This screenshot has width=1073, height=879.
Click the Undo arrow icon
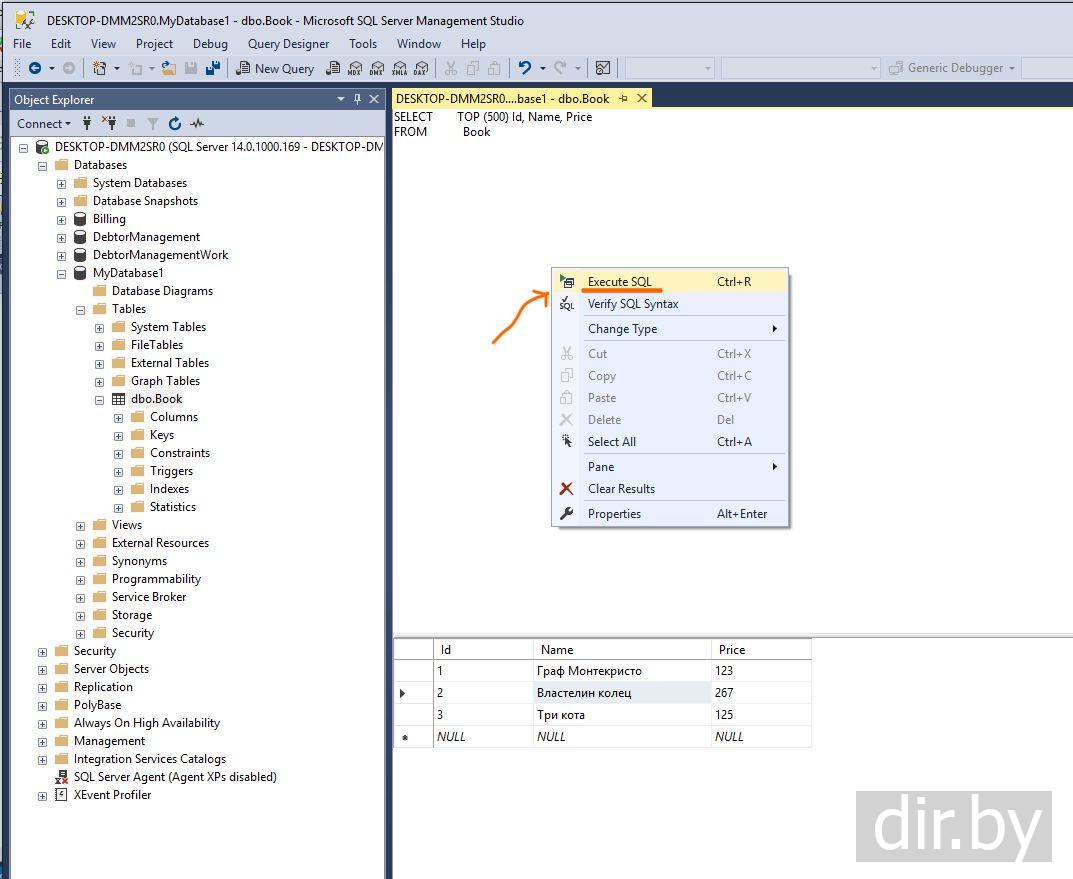524,68
